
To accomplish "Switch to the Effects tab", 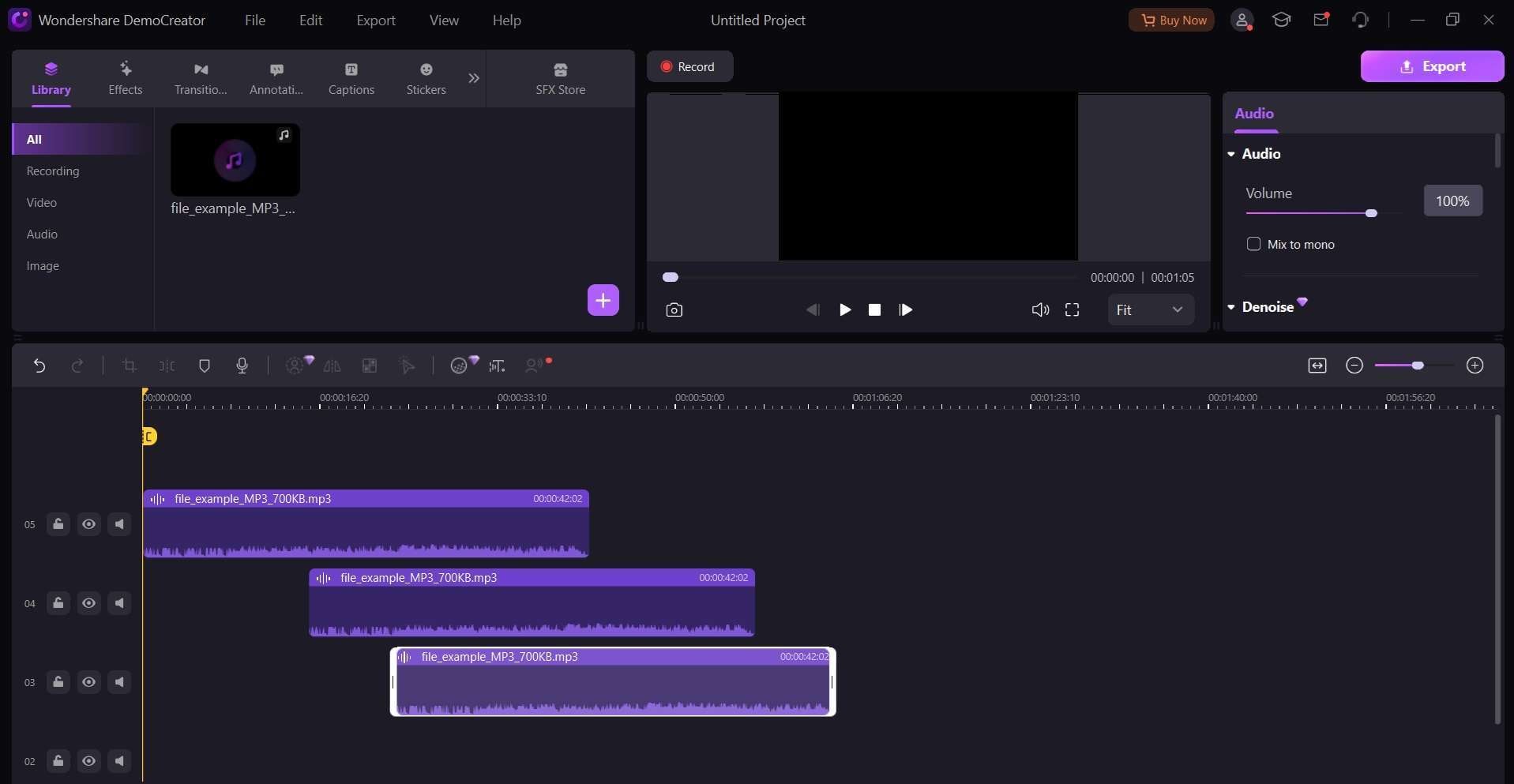I will pyautogui.click(x=126, y=78).
